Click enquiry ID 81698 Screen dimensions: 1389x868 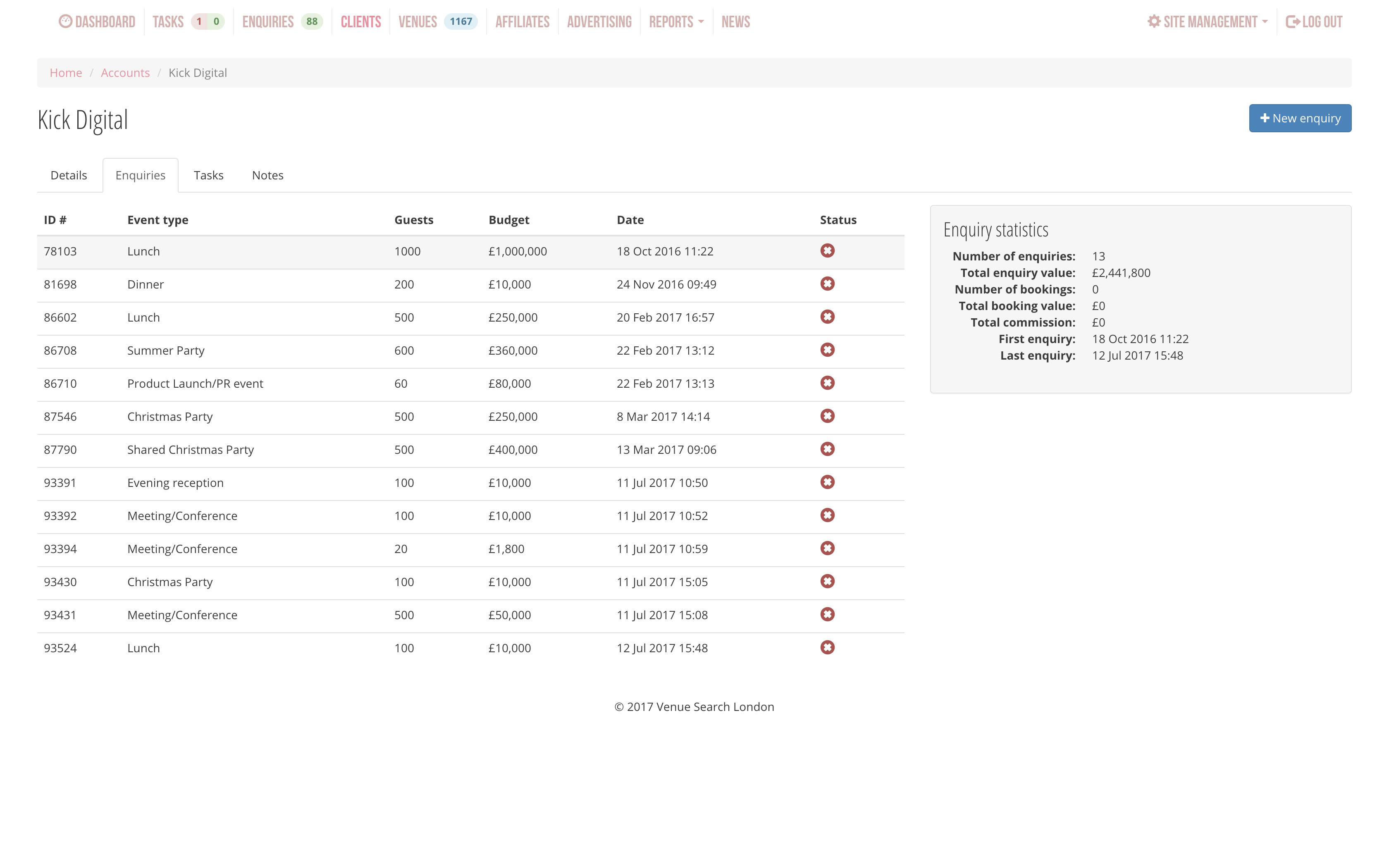(x=60, y=284)
